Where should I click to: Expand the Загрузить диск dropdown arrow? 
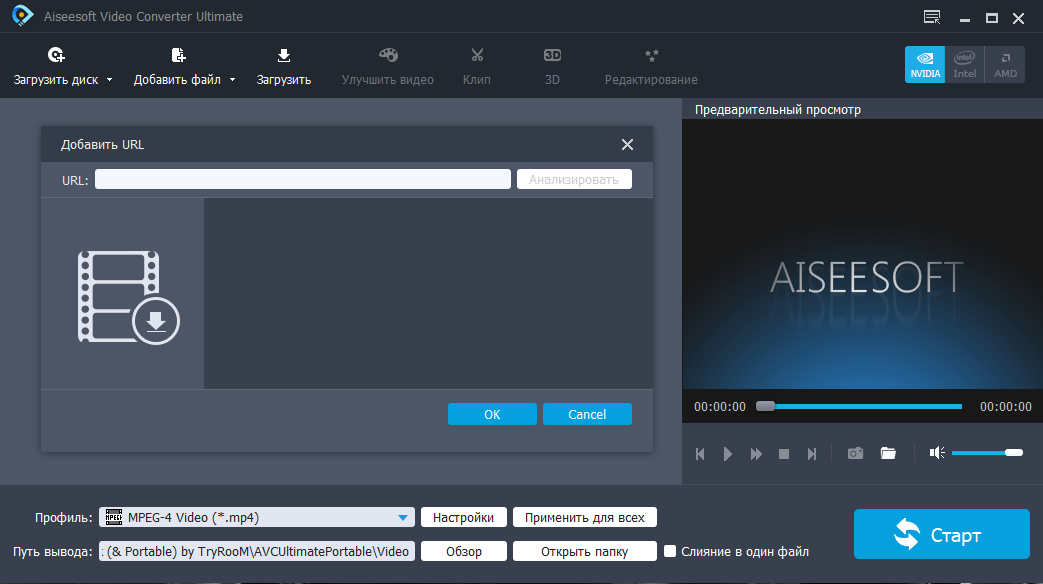point(109,80)
